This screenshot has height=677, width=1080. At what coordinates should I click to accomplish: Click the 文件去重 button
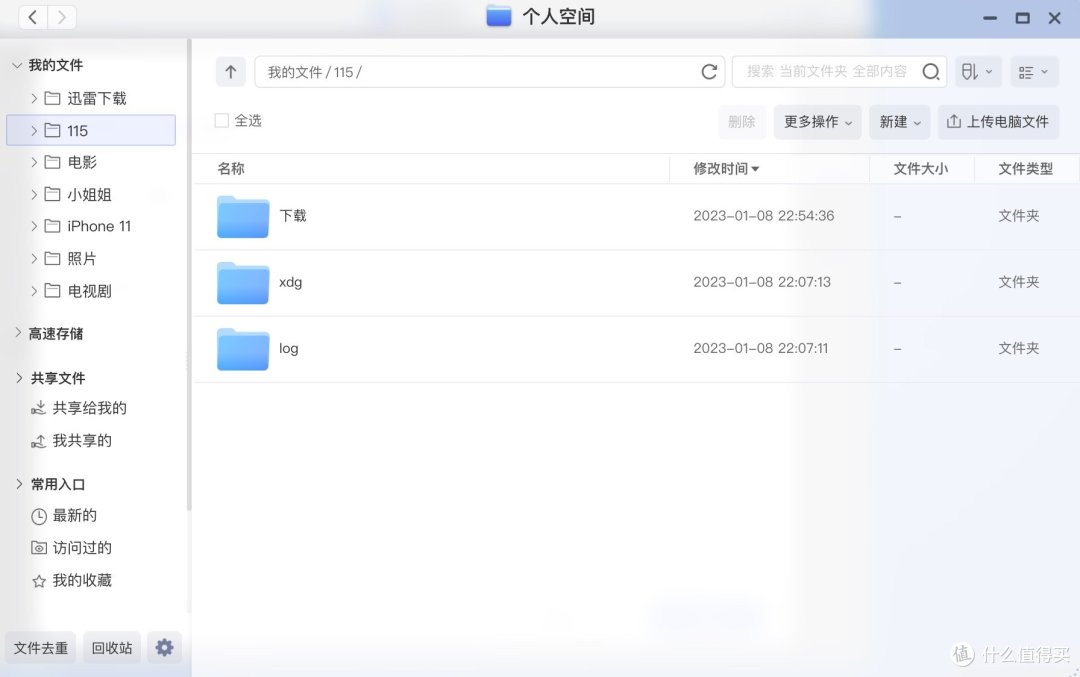click(x=40, y=647)
